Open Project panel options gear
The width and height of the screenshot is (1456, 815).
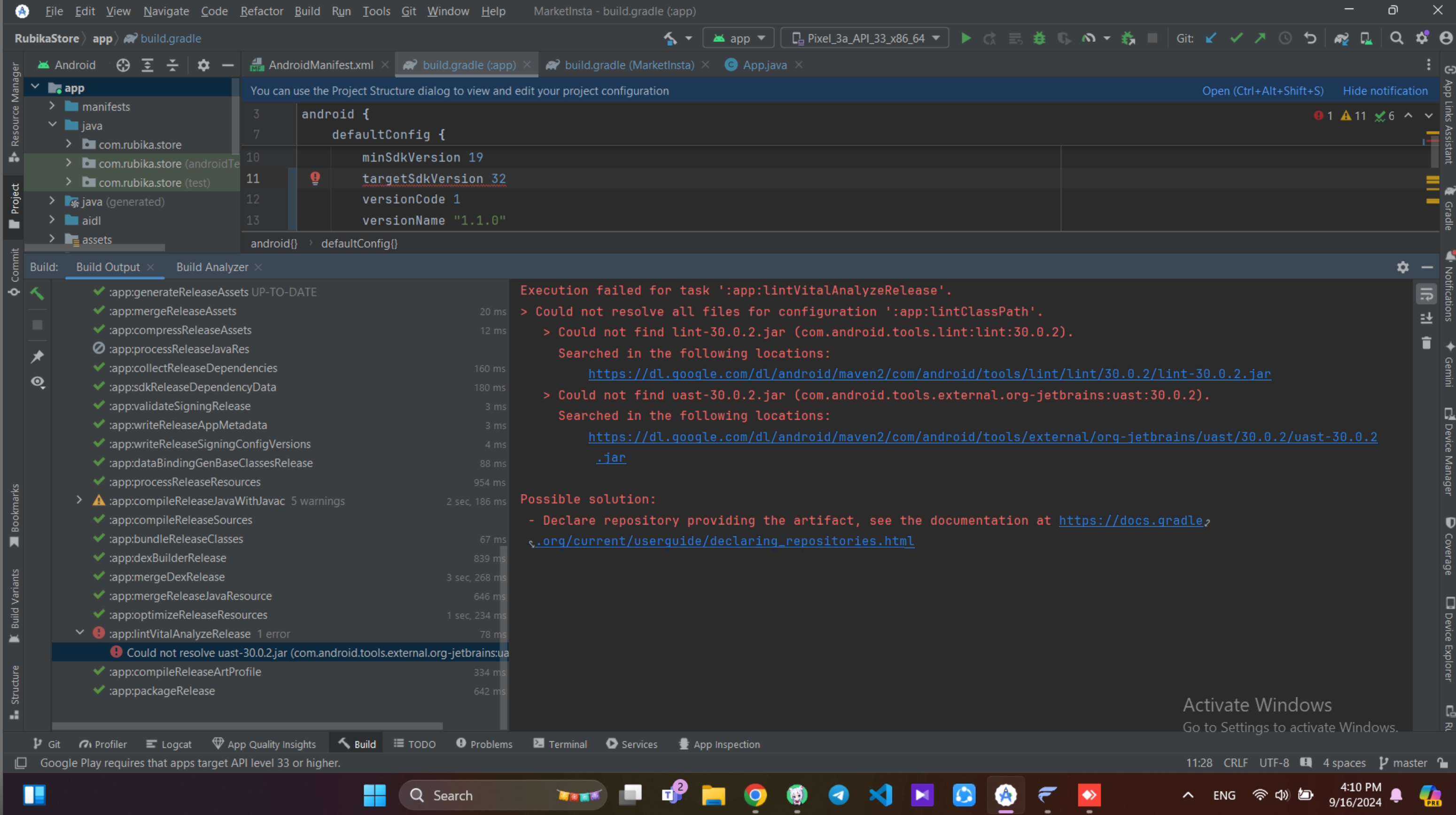pos(203,65)
